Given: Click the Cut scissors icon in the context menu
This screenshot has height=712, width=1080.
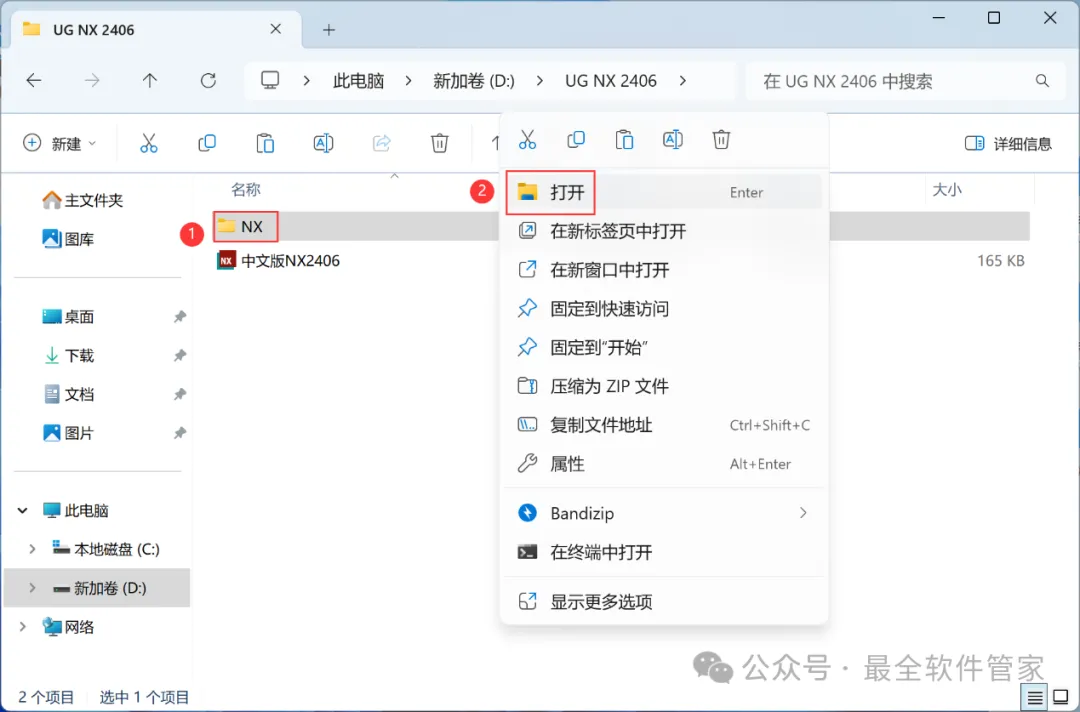Looking at the screenshot, I should [x=528, y=140].
